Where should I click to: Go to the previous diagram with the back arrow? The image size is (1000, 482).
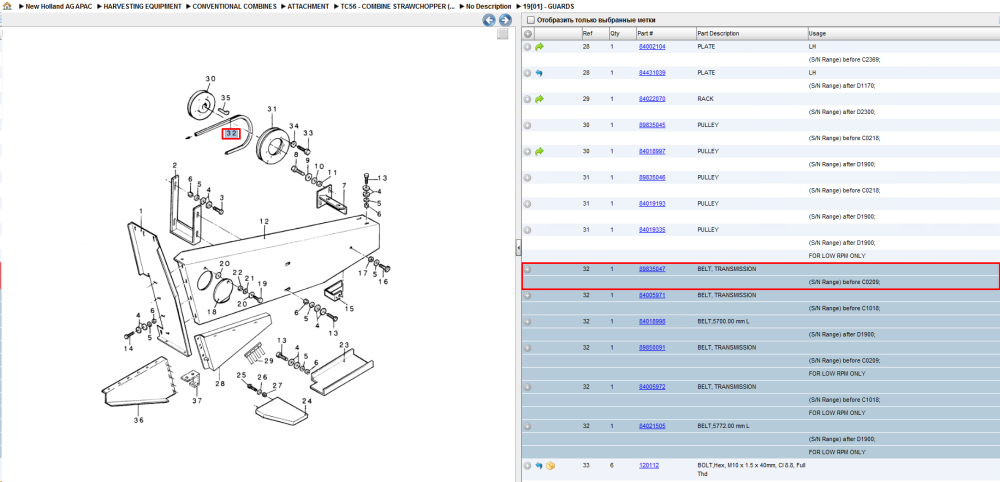tap(489, 20)
